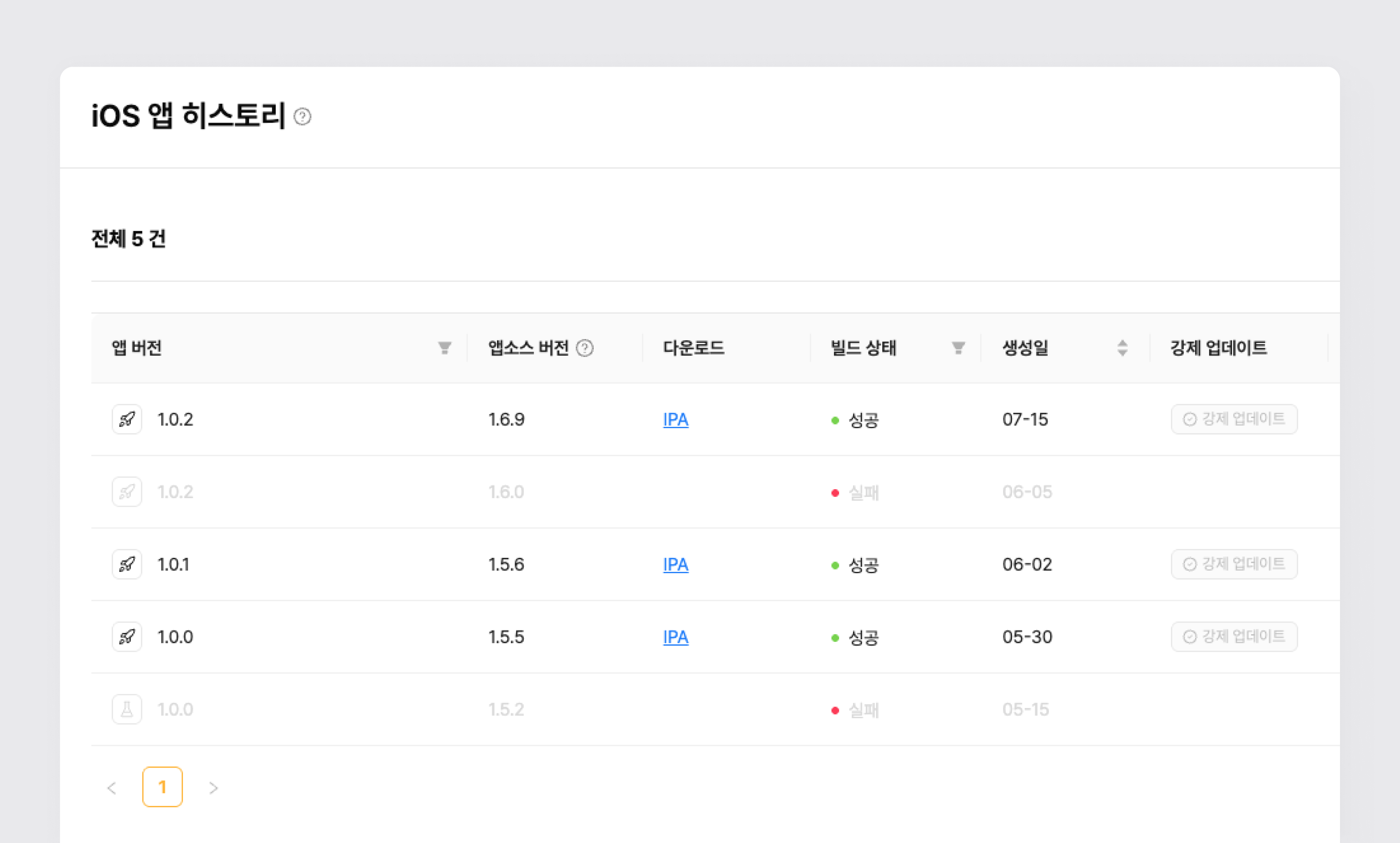Go to the previous page arrow
Image resolution: width=1400 pixels, height=843 pixels.
click(x=112, y=788)
